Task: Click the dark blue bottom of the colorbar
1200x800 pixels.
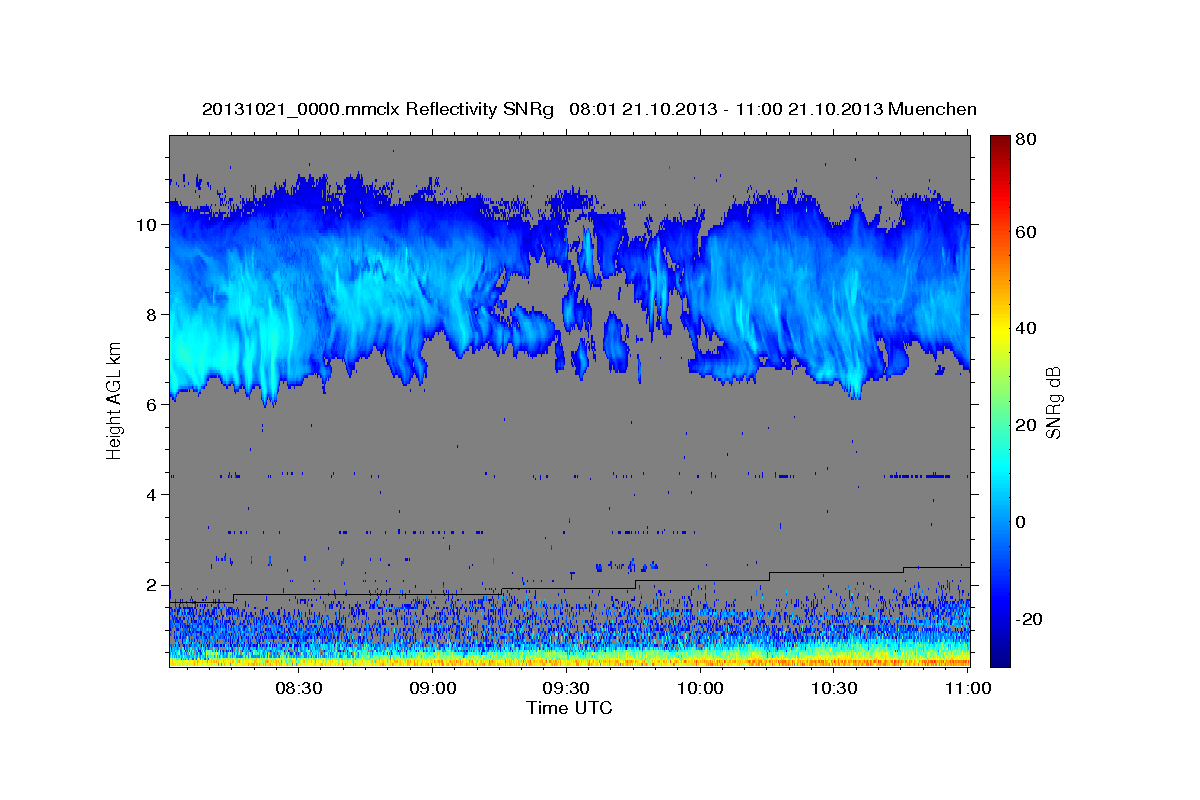Action: point(1000,658)
